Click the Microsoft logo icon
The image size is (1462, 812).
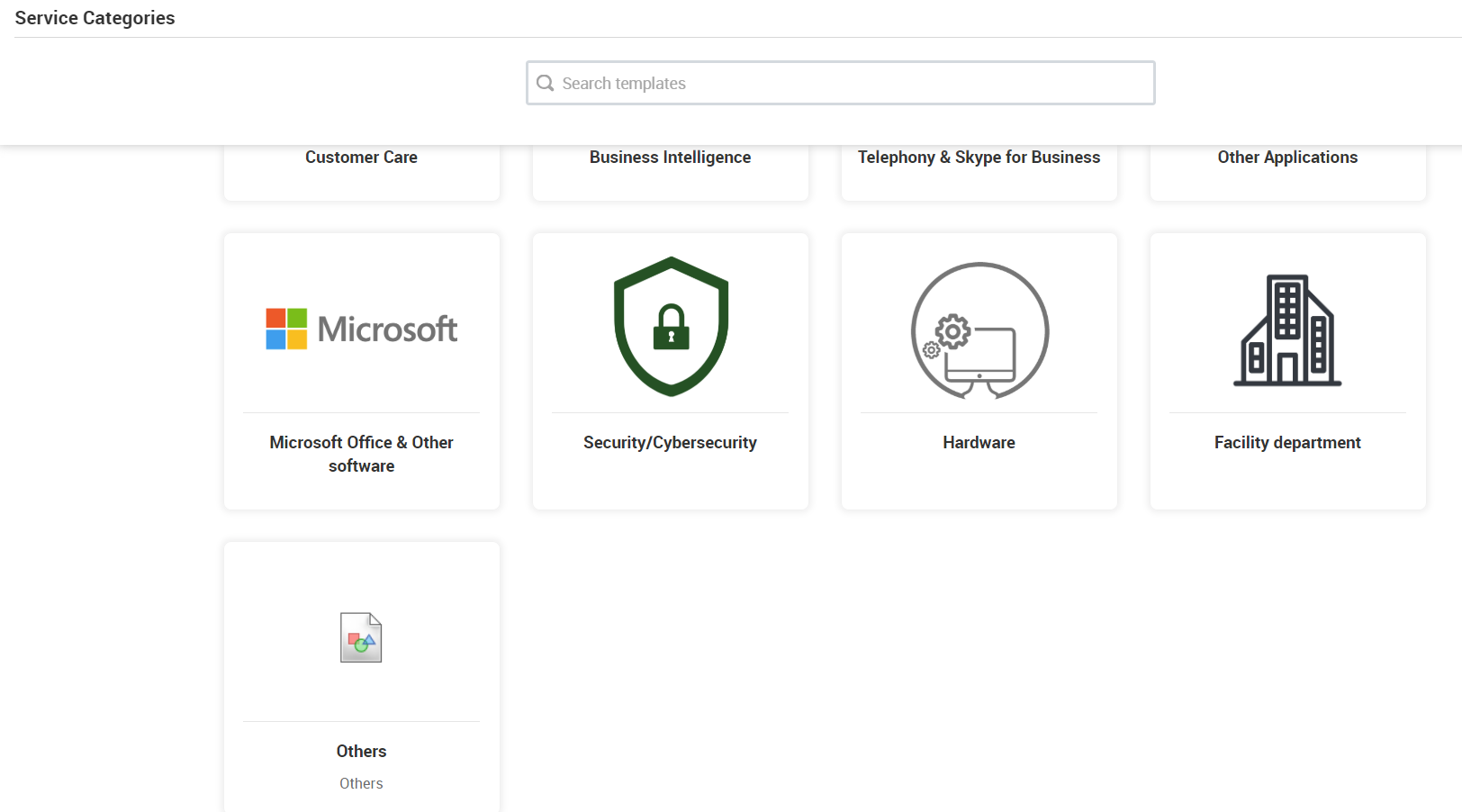[x=361, y=329]
